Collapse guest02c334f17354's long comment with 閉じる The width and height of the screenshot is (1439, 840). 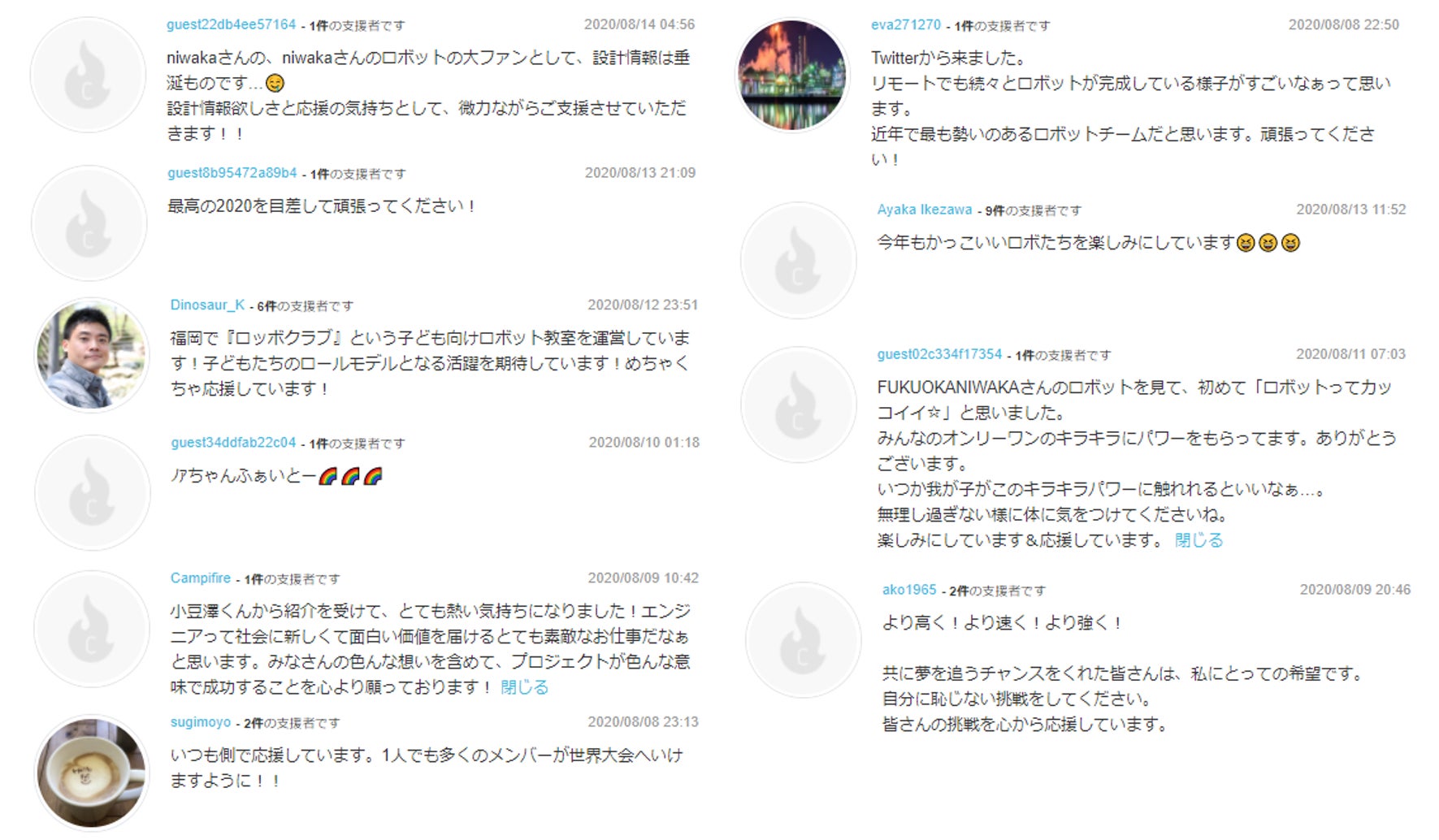[x=1198, y=540]
